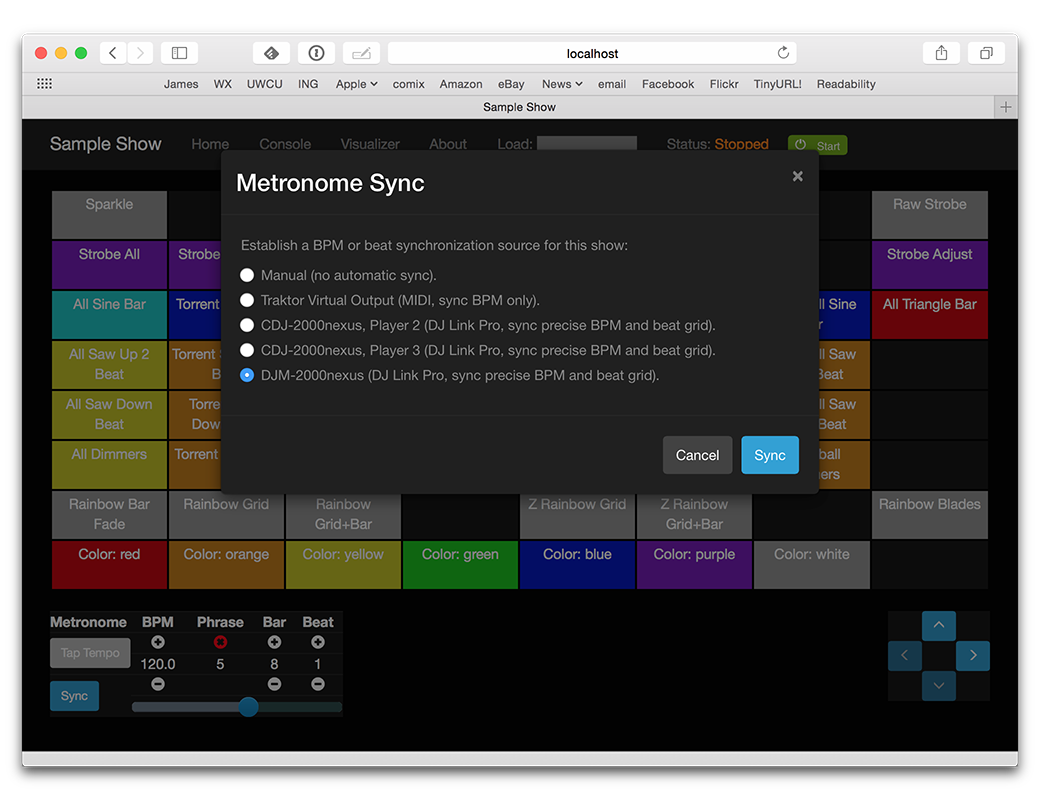This screenshot has width=1040, height=800.
Task: Move cue grid up with arrow
Action: [x=939, y=625]
